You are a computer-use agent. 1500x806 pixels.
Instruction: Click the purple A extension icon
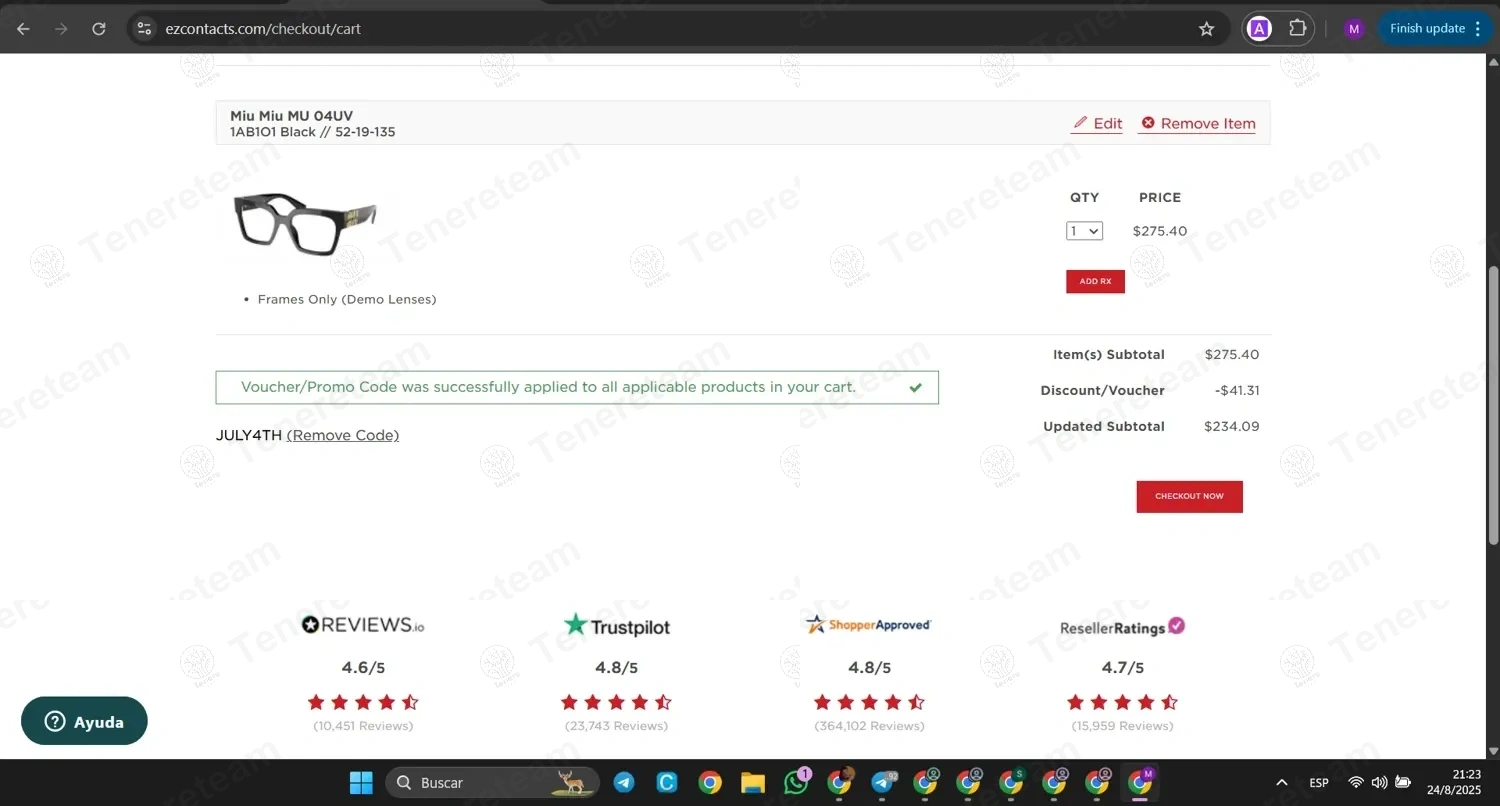[1260, 29]
